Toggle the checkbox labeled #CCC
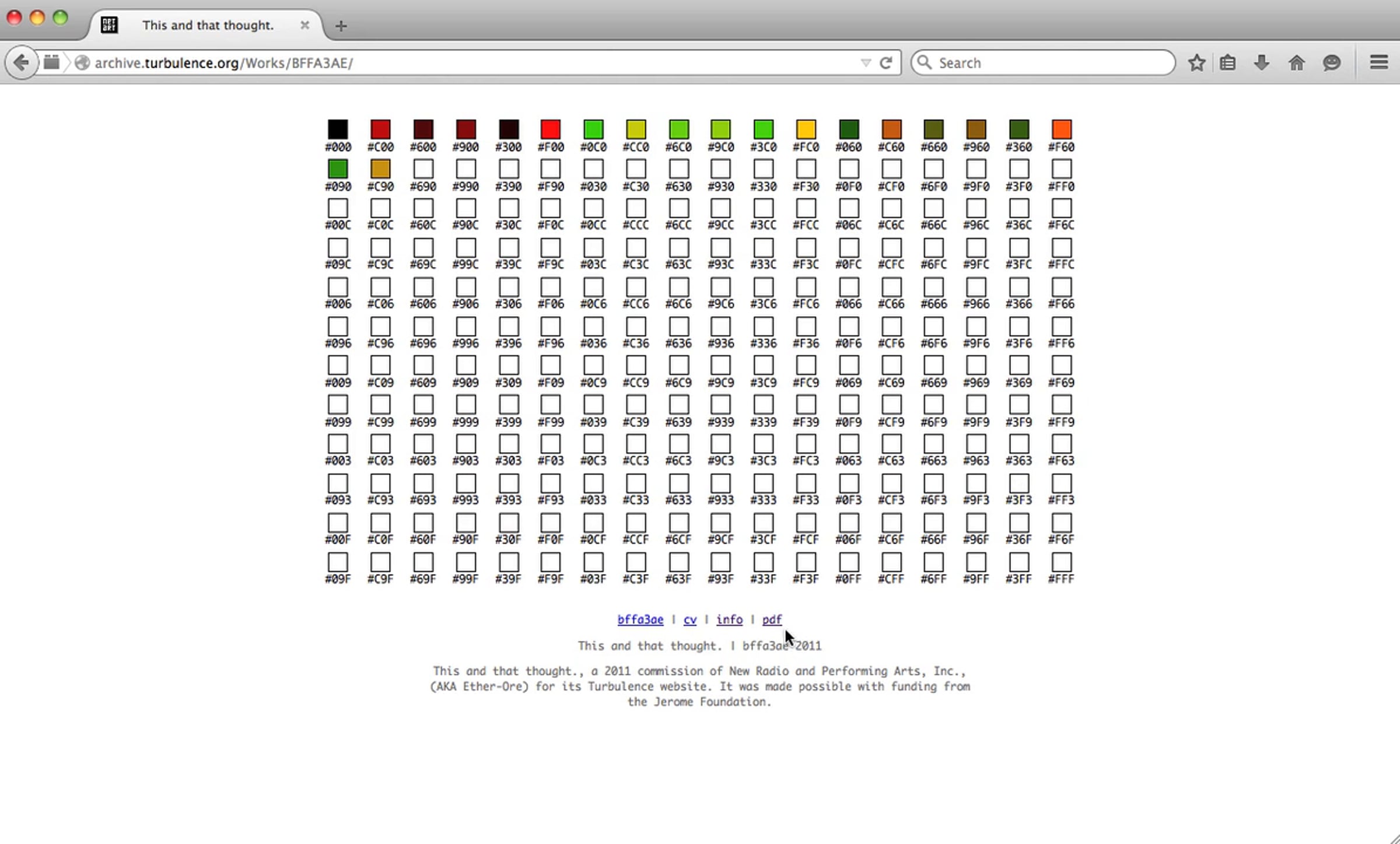 click(x=636, y=208)
